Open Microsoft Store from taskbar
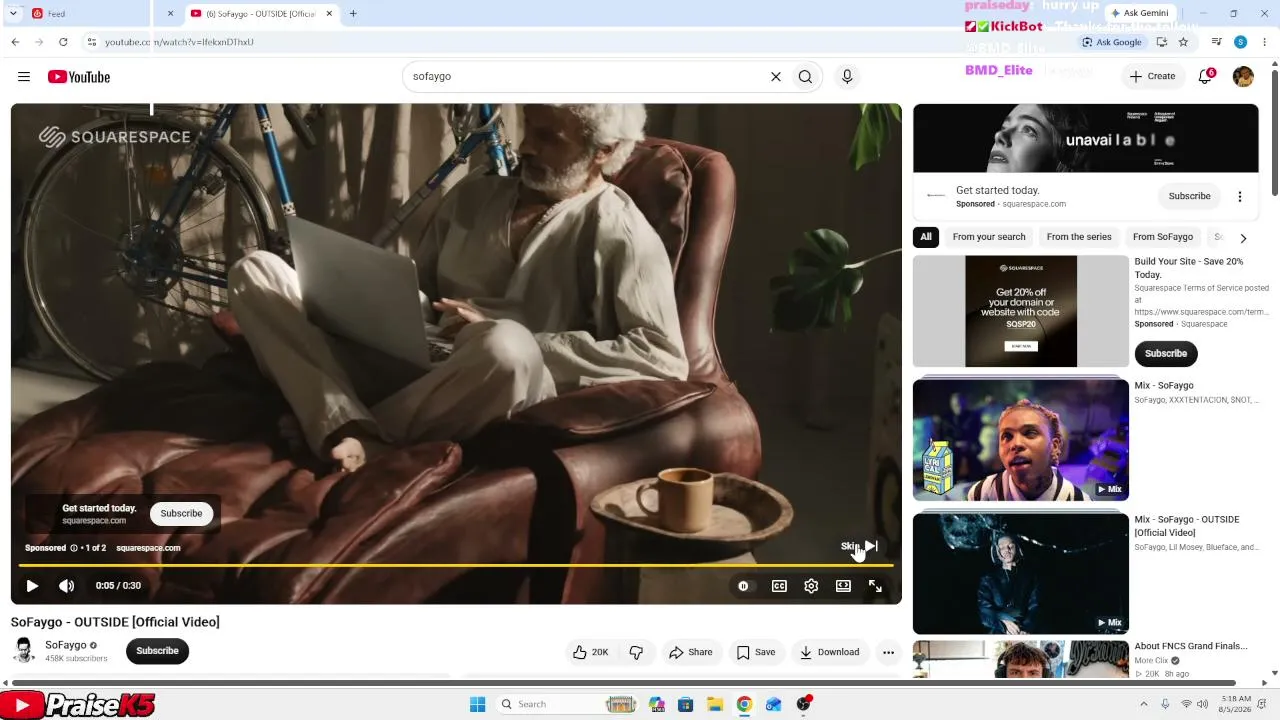The height and width of the screenshot is (720, 1280). (x=686, y=704)
